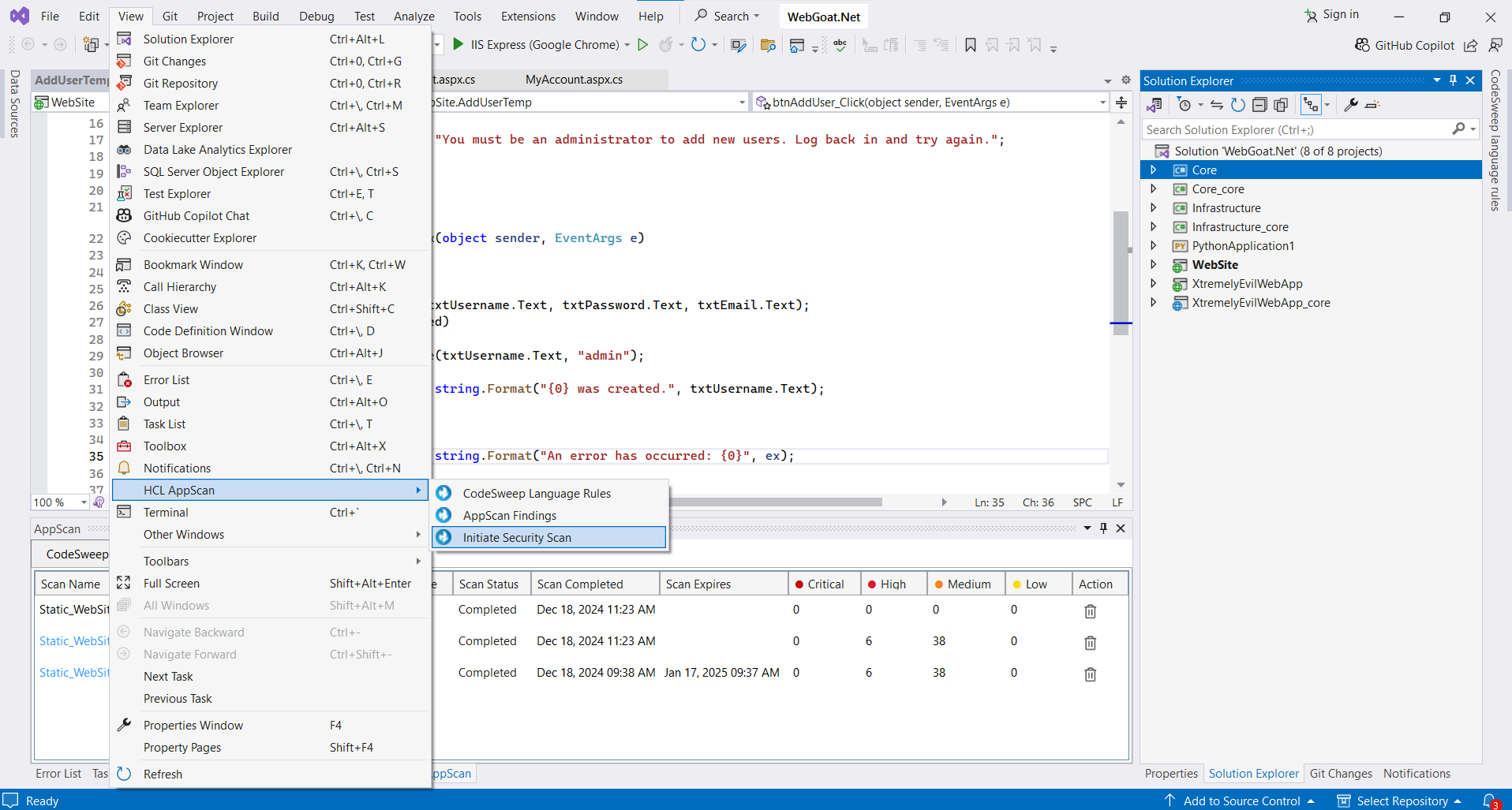Click Show All Files icon in Solution Explorer
This screenshot has width=1512, height=810.
click(x=1281, y=105)
